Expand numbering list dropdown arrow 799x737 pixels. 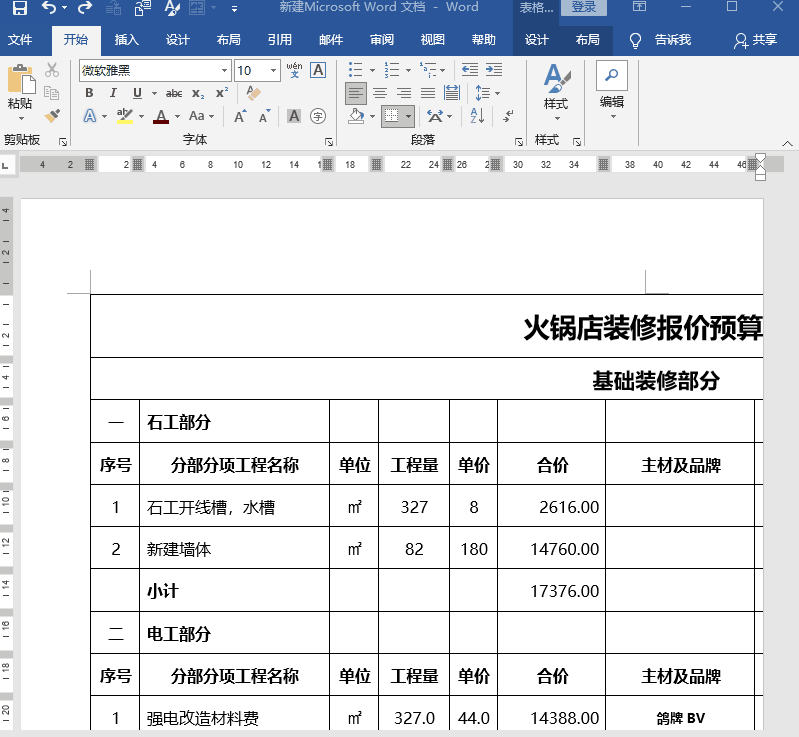click(408, 70)
